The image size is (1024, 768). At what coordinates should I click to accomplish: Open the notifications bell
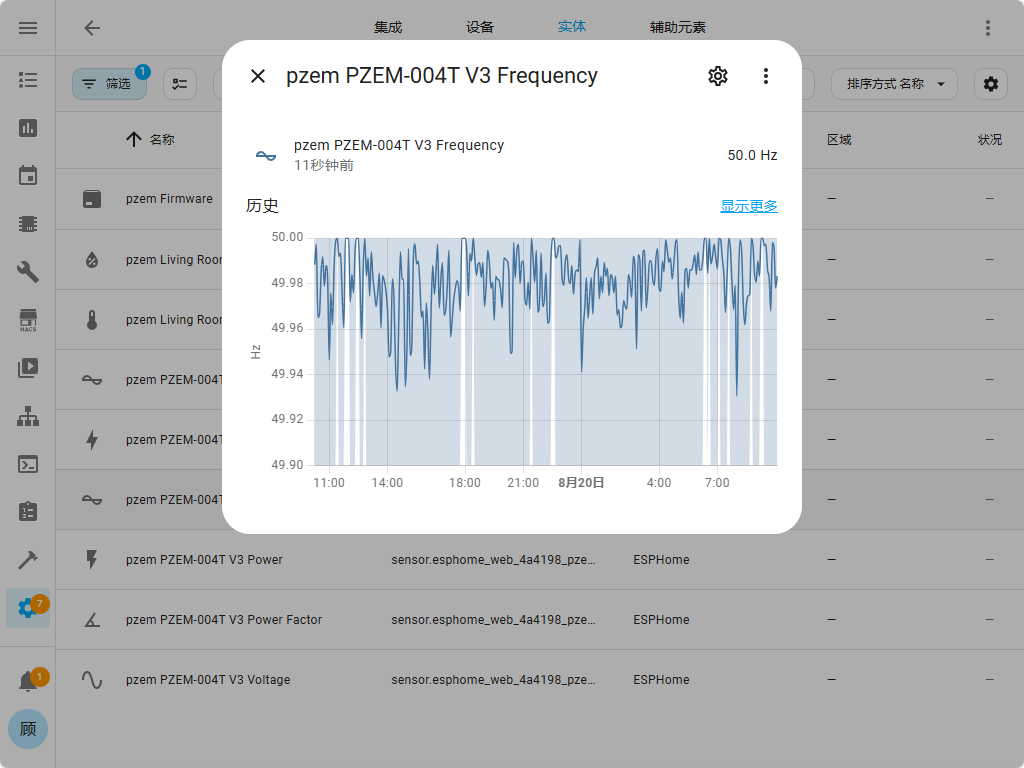(28, 682)
